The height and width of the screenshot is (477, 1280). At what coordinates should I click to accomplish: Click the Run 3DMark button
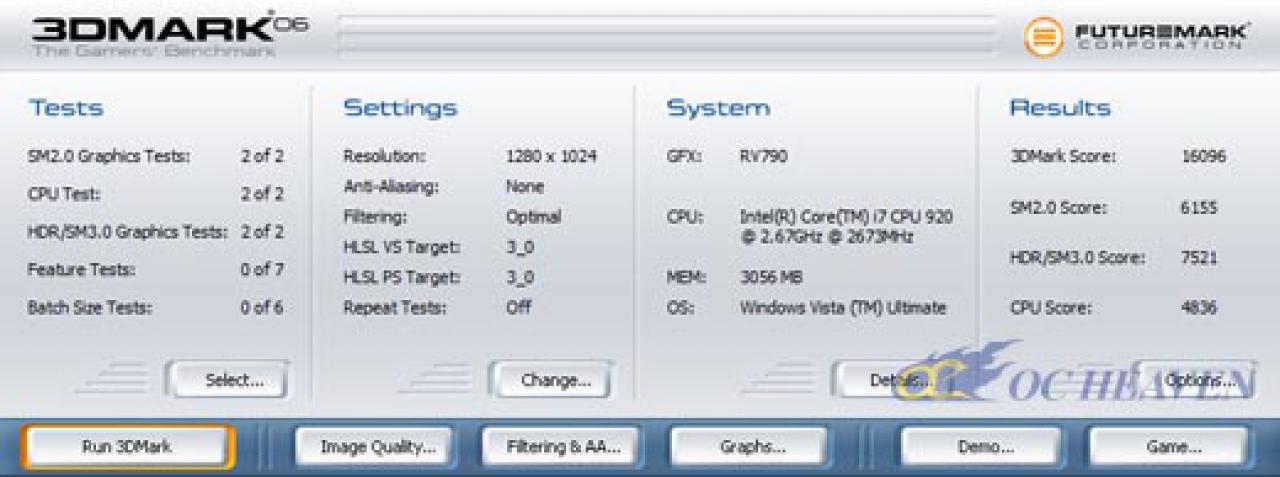coord(126,447)
